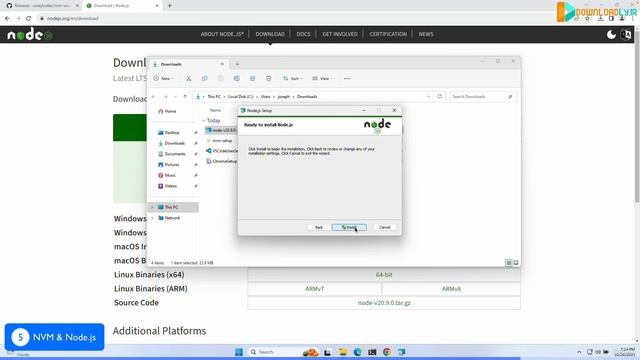Switch to details view icon in File Explorer status bar
640x360 pixels.
(x=509, y=263)
